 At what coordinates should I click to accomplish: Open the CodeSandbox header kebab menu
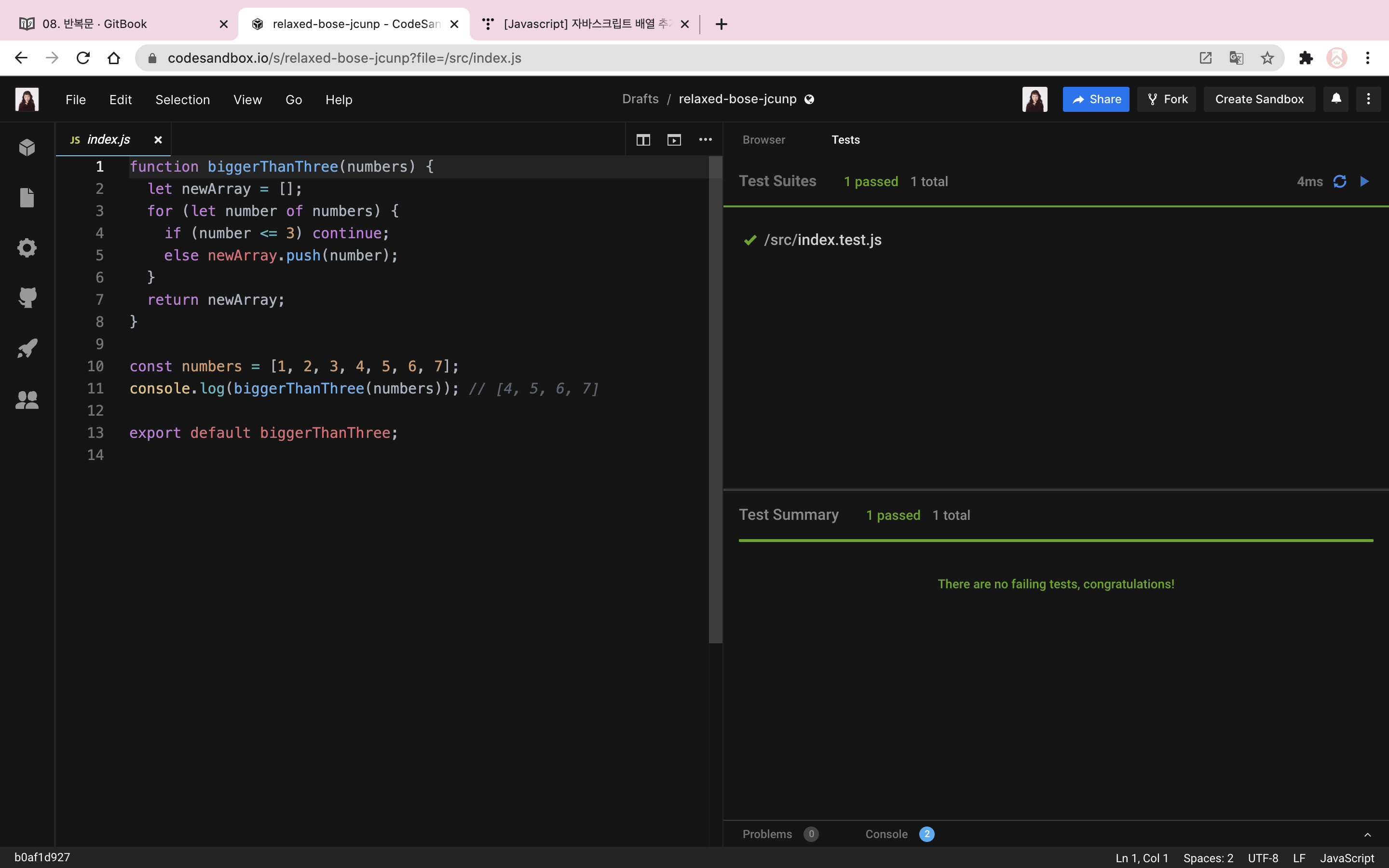(1368, 99)
